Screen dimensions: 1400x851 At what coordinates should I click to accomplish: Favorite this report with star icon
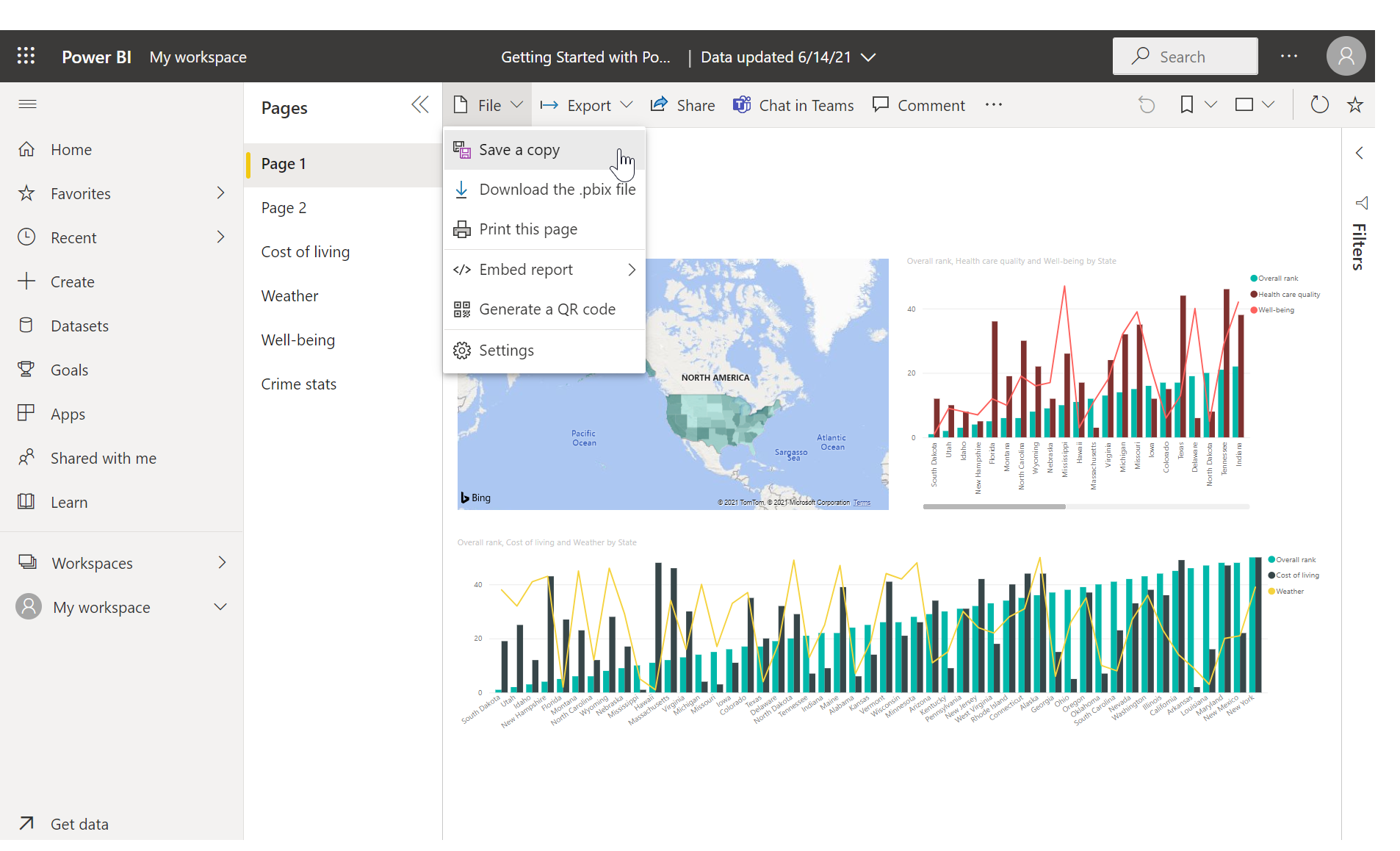(1355, 105)
